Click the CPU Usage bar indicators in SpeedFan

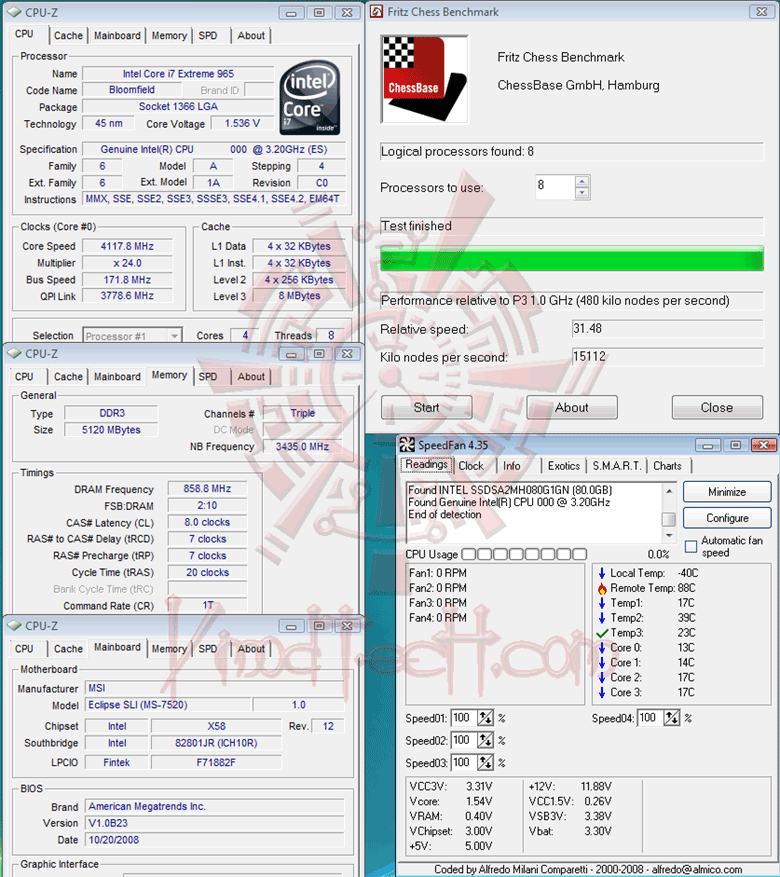tap(524, 554)
